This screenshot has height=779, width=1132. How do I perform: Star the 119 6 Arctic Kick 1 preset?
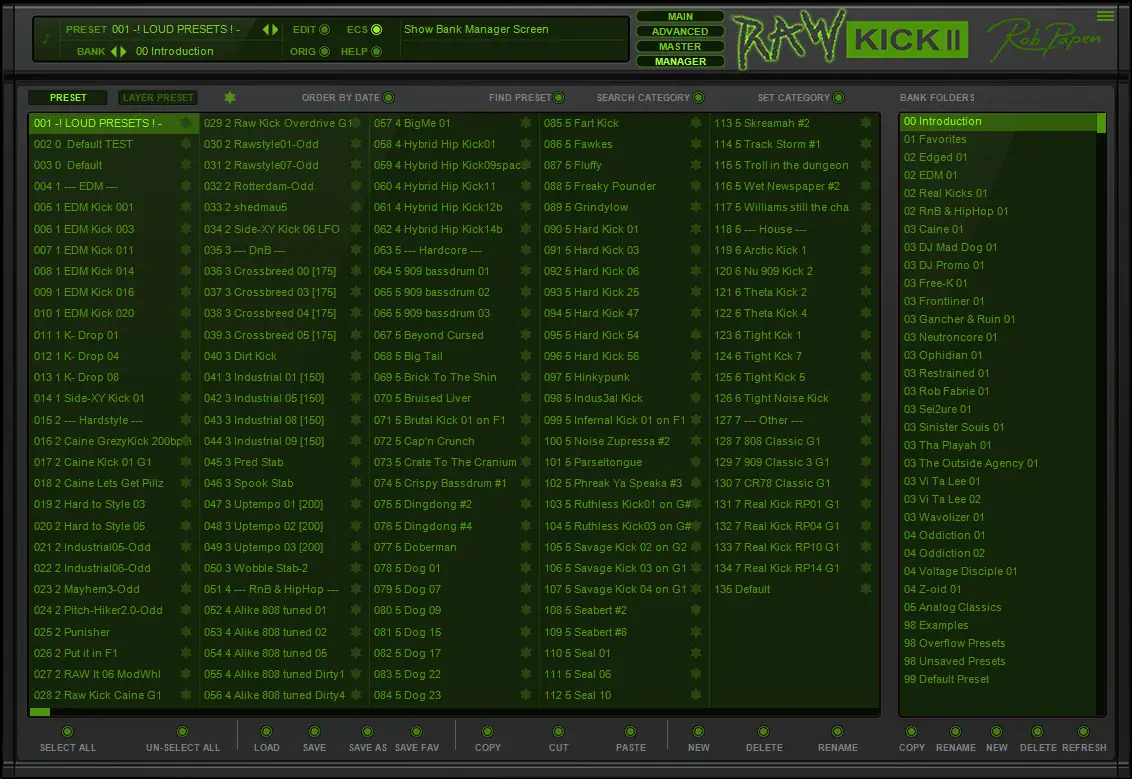pyautogui.click(x=866, y=250)
